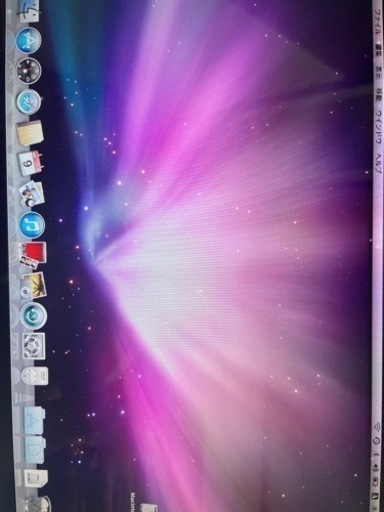Open System Preferences gear icon
The width and height of the screenshot is (384, 512).
(34, 346)
